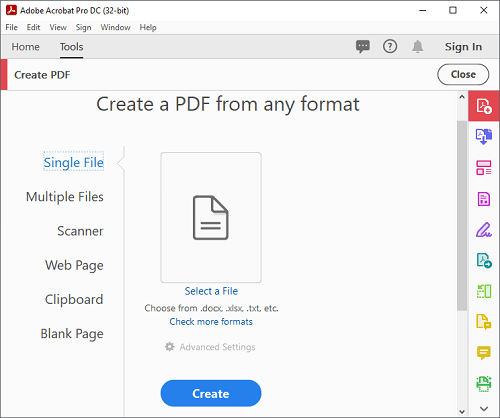This screenshot has width=500, height=418.
Task: Click the scrollbar up arrow
Action: click(462, 97)
